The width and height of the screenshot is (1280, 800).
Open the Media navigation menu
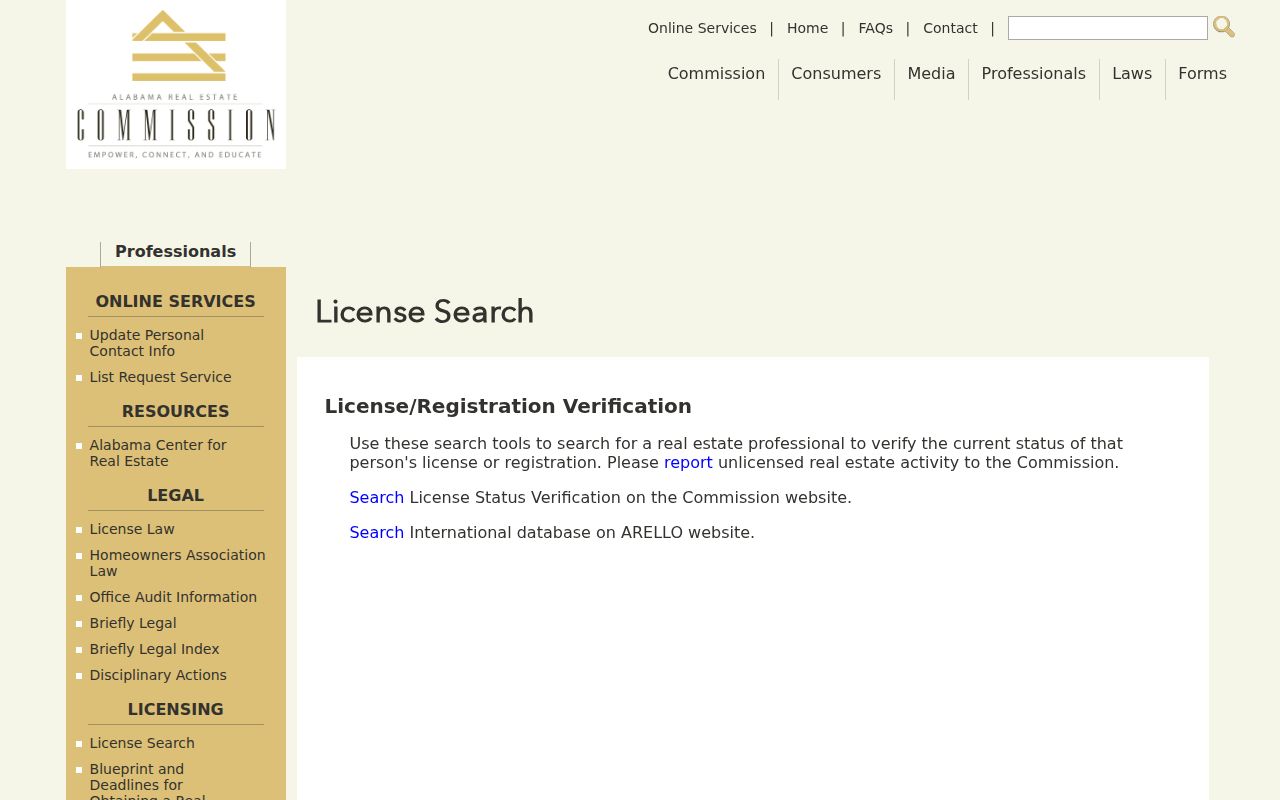(931, 74)
